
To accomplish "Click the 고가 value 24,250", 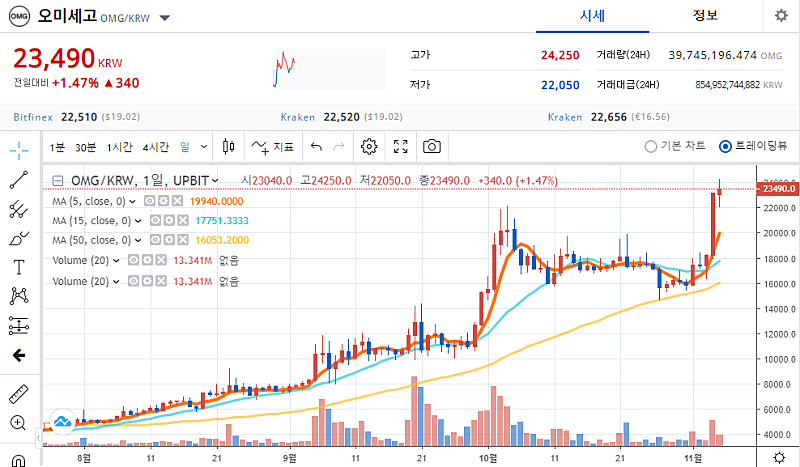I will point(560,55).
